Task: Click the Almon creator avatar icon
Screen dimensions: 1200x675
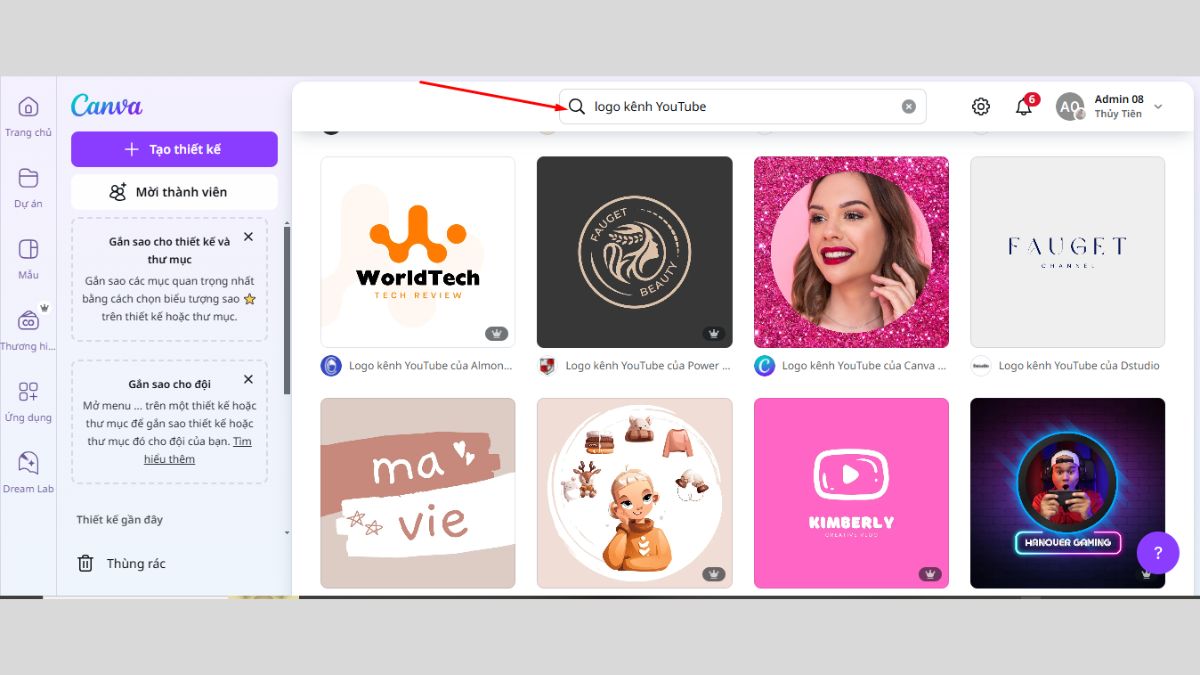Action: [x=331, y=366]
